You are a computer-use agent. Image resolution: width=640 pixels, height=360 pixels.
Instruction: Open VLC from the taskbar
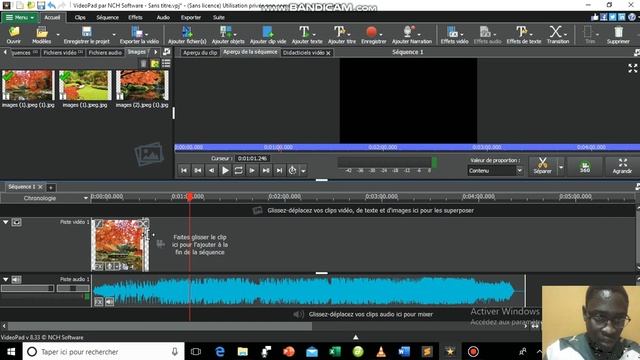pos(381,351)
